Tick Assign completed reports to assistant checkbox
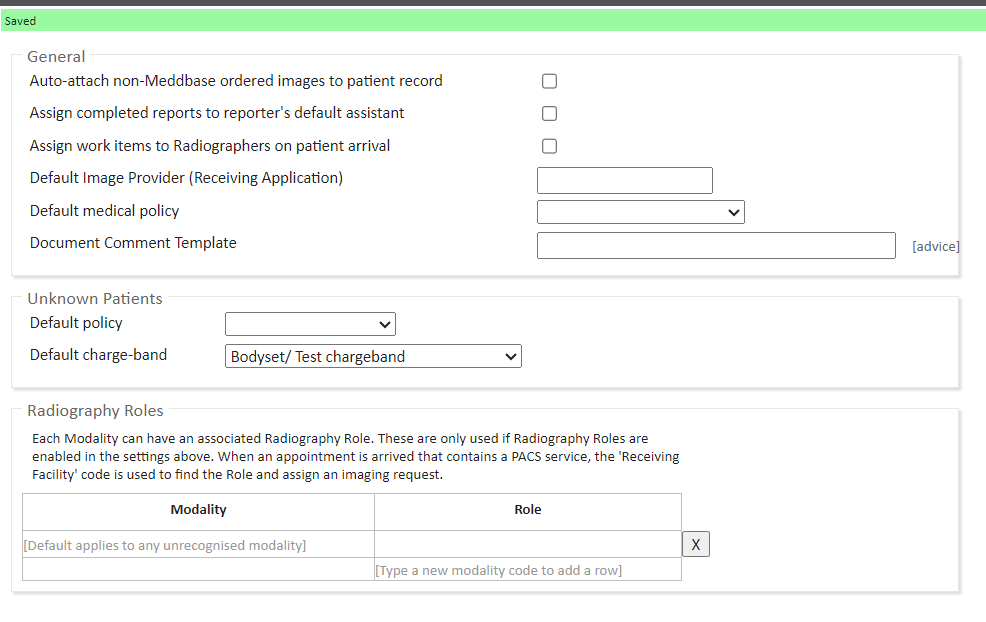986x622 pixels. pyautogui.click(x=549, y=114)
